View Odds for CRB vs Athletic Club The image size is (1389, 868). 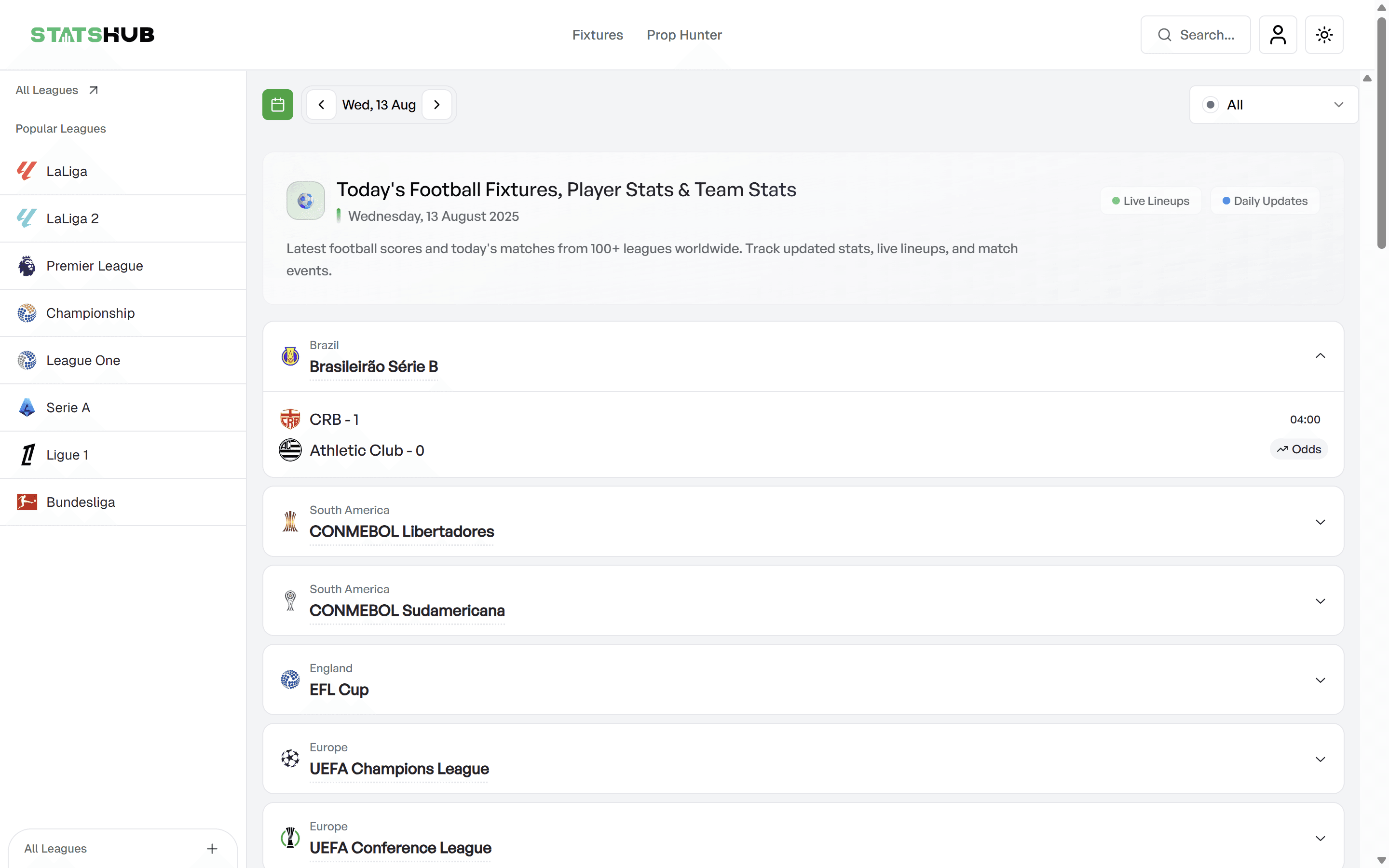tap(1298, 449)
